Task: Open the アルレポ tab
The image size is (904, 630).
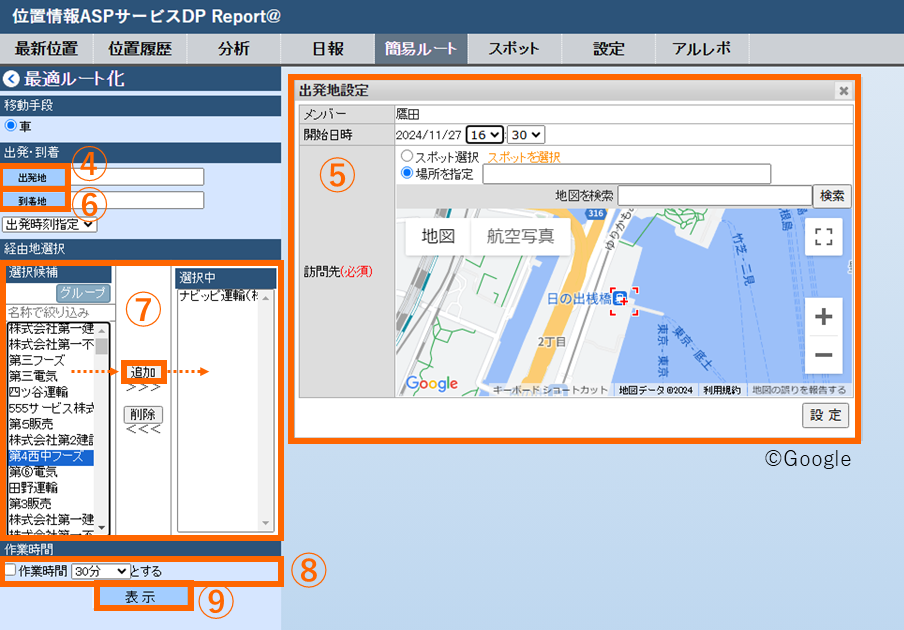Action: [702, 48]
